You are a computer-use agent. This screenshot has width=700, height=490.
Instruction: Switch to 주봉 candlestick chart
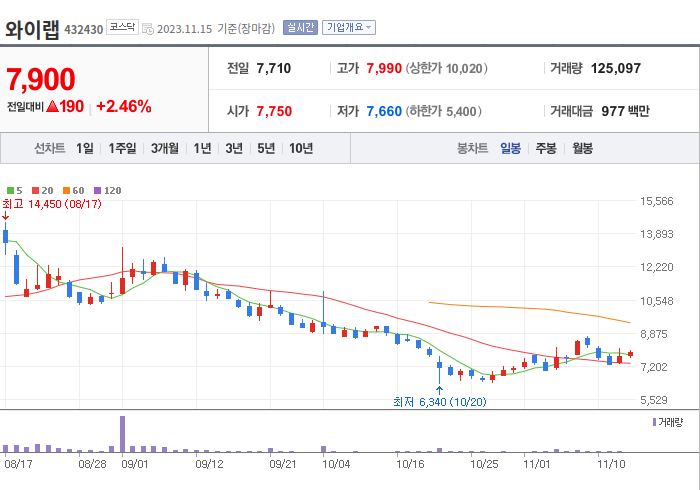pyautogui.click(x=546, y=148)
